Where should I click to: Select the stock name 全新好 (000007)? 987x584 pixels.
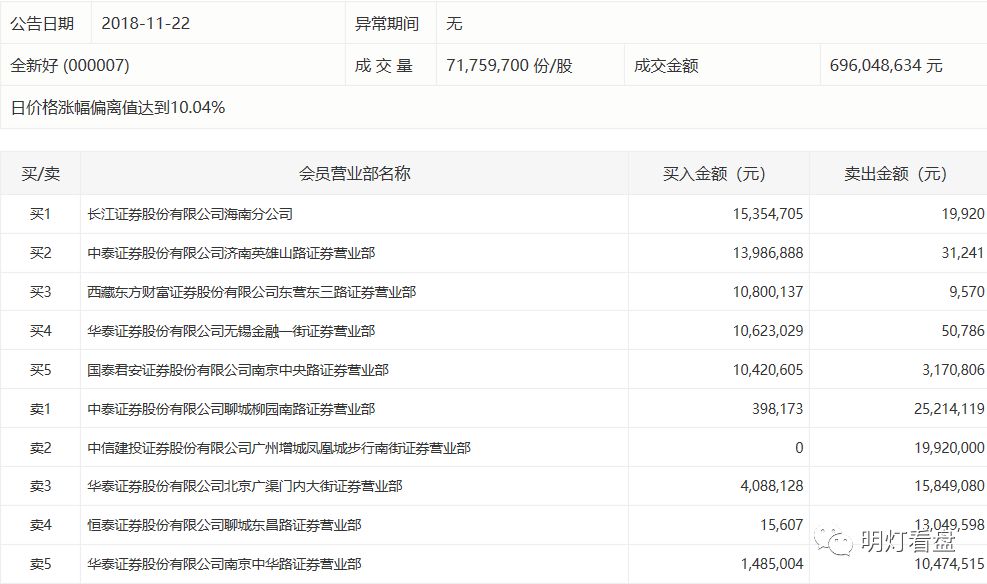[x=70, y=65]
